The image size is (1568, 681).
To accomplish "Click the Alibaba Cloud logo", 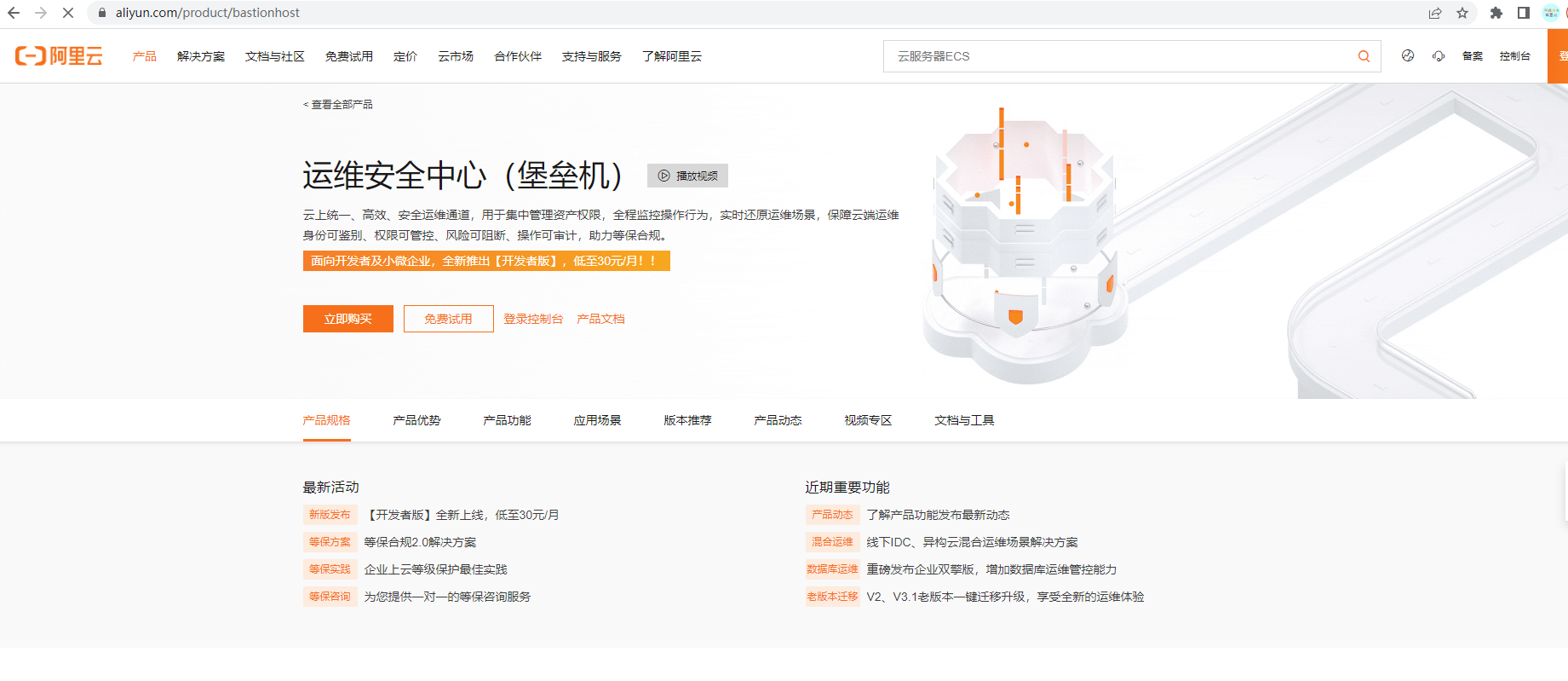I will (59, 56).
